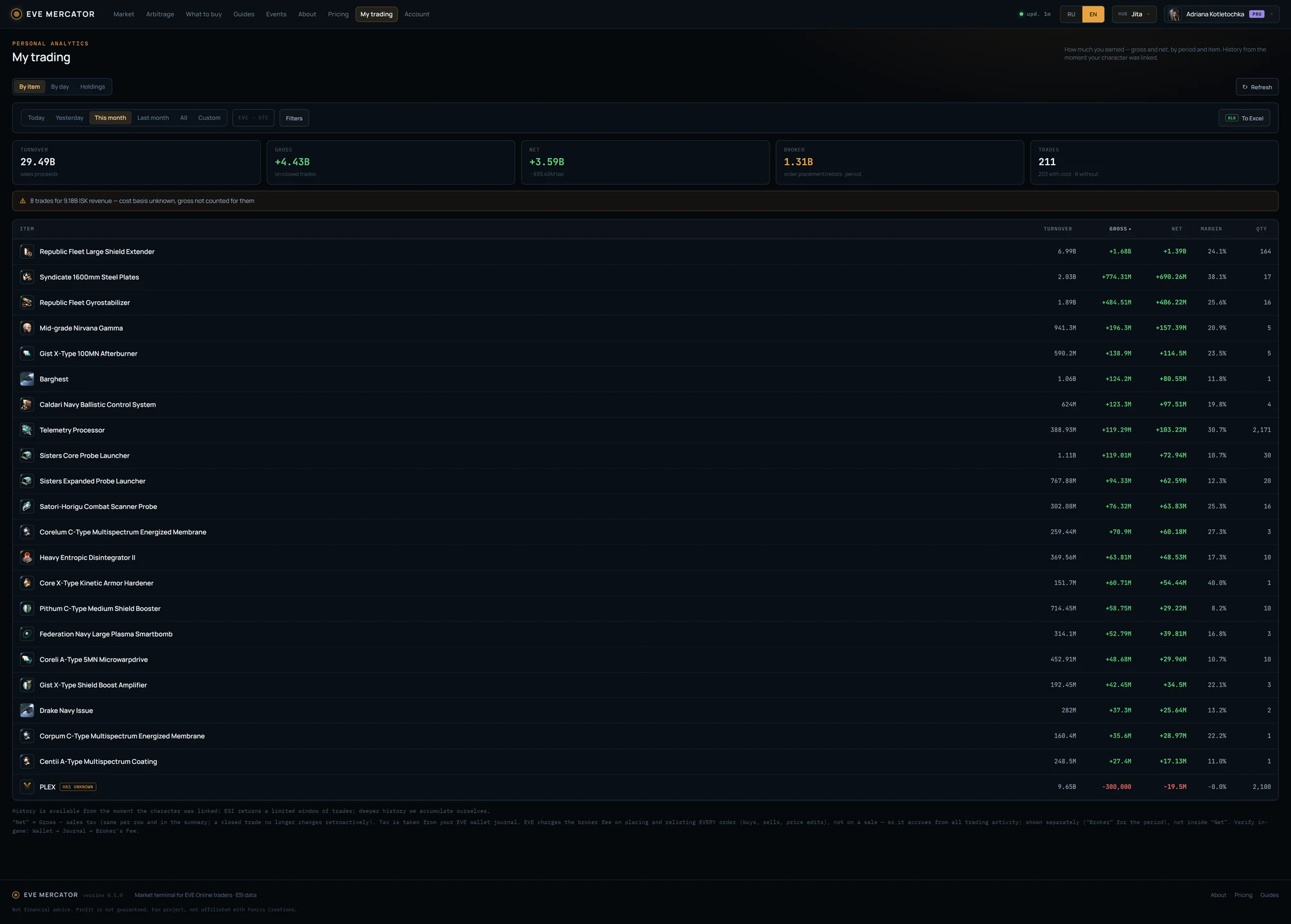Click the Heavy Entropic Disintegrator II icon

pyautogui.click(x=27, y=557)
